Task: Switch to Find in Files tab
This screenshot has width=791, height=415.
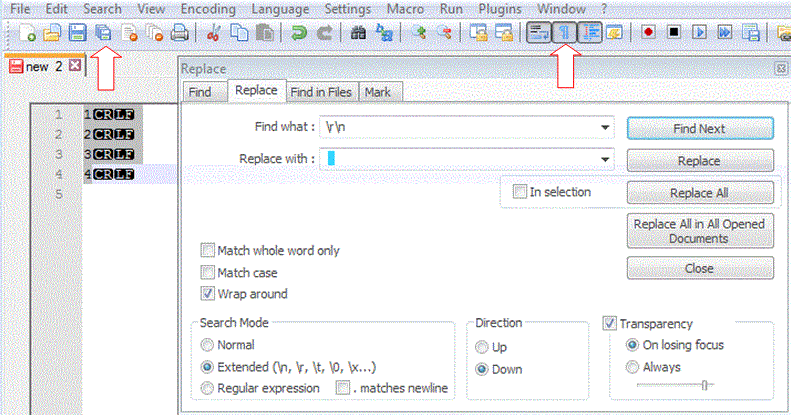Action: 321,92
